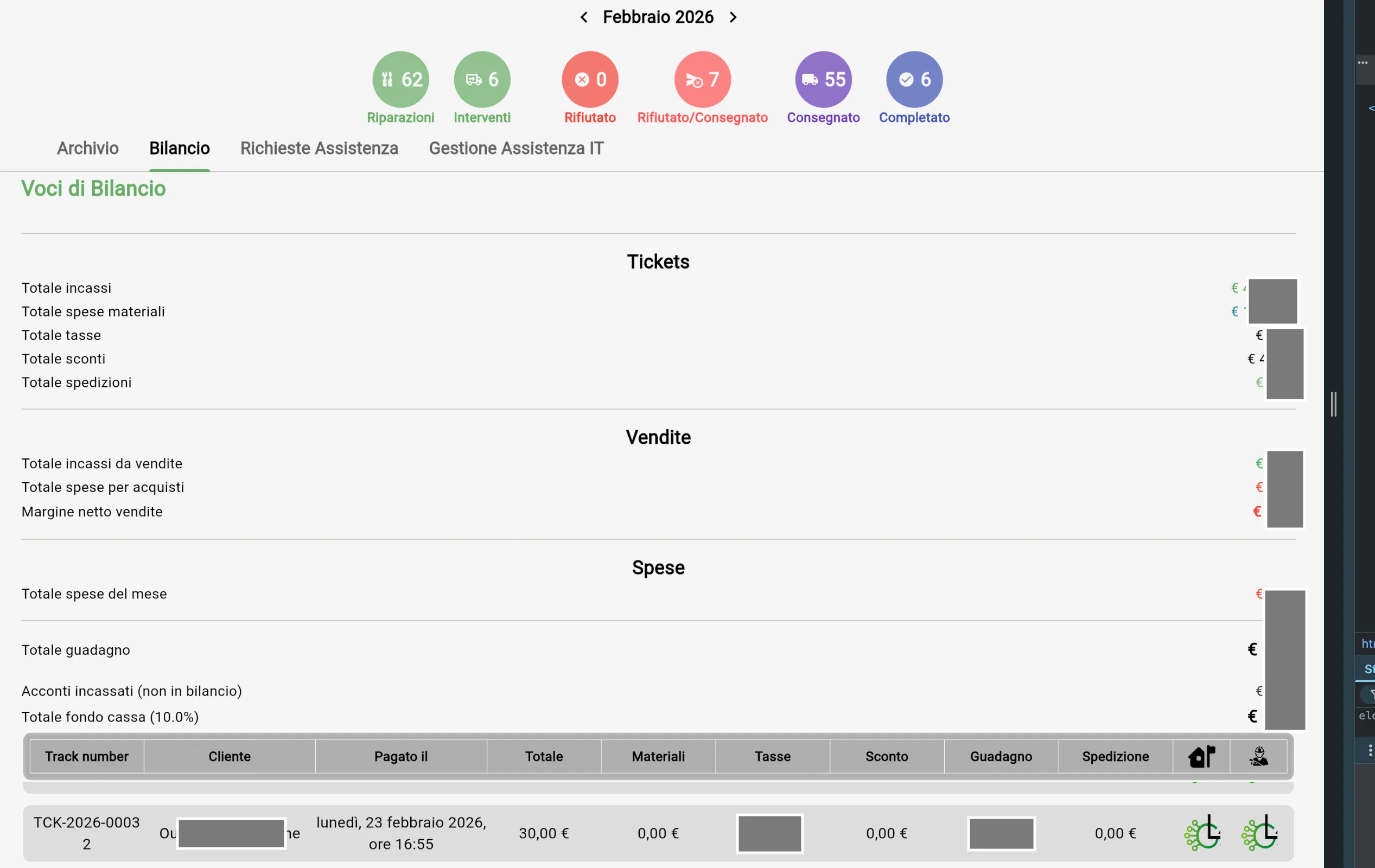
Task: Click the Interventi truck badge
Action: [482, 79]
